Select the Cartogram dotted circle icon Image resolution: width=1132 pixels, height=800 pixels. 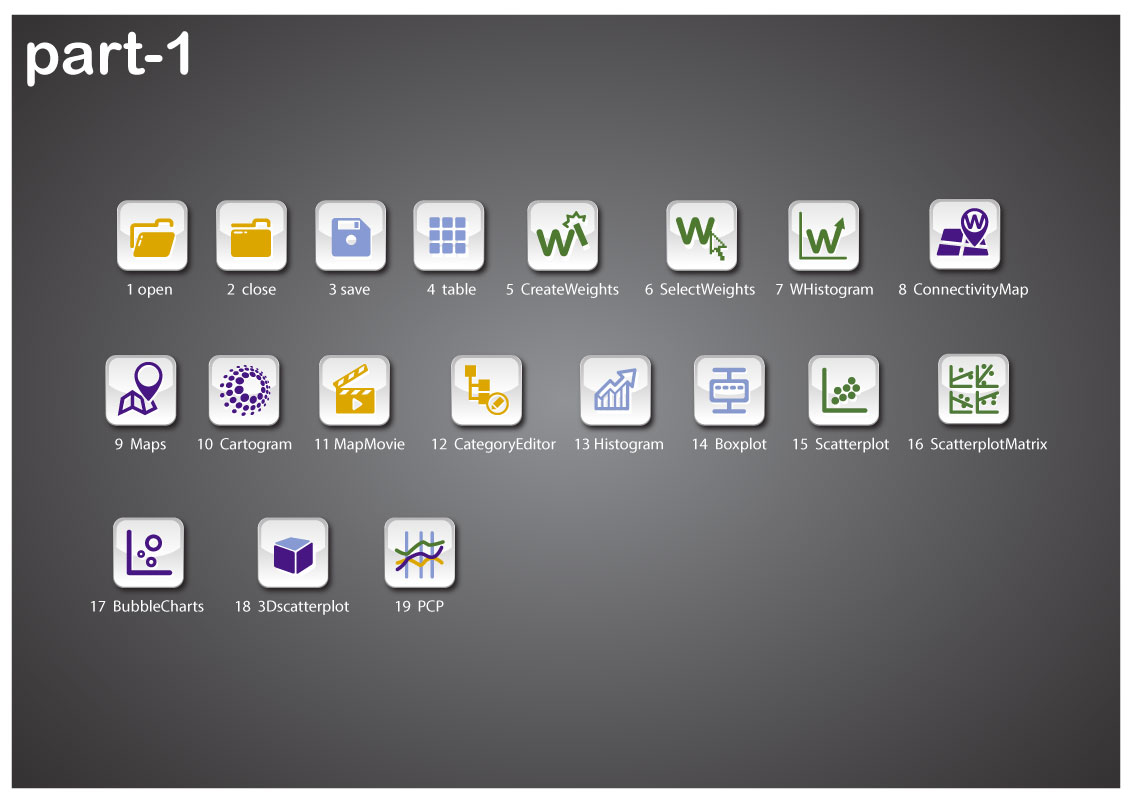click(244, 391)
